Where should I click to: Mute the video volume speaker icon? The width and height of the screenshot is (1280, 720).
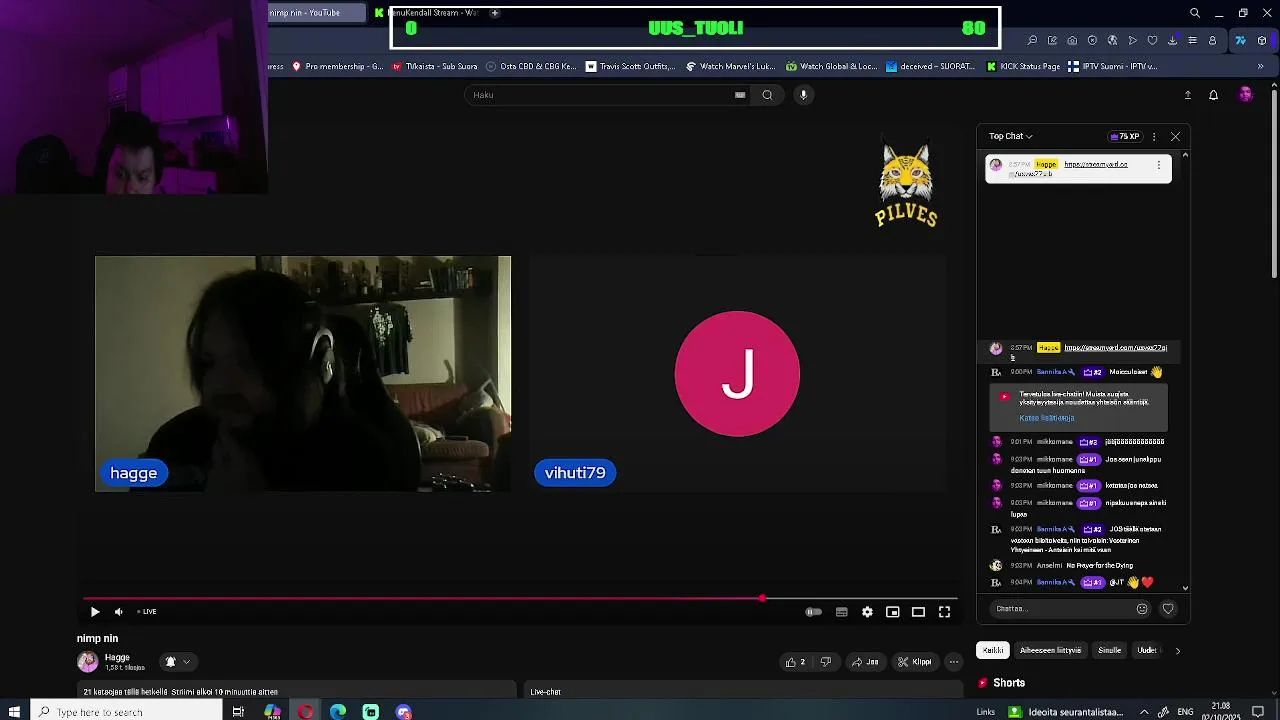click(119, 612)
